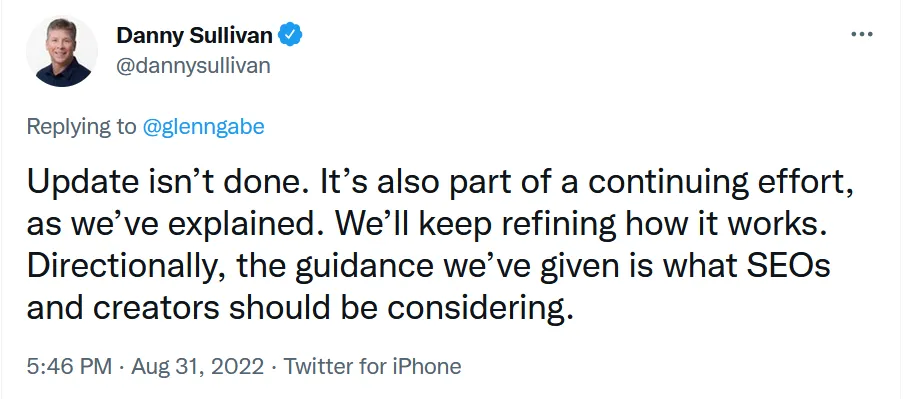Screen dimensions: 907x399
Task: Click the blue verified checkmark badge
Action: 290,35
